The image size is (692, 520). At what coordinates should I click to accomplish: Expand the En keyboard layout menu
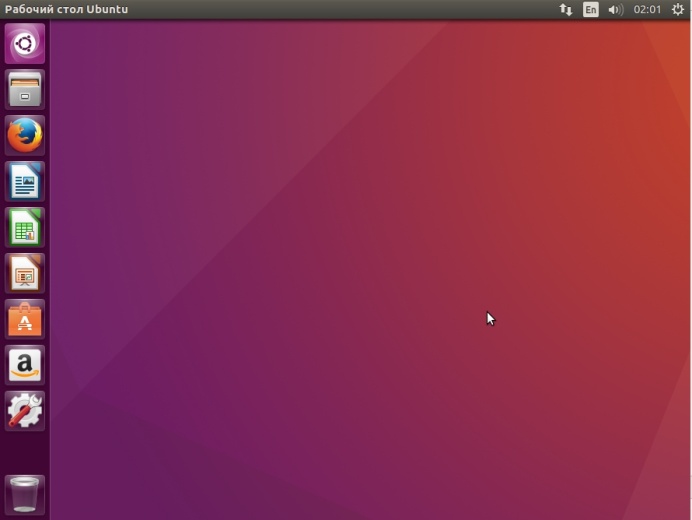click(591, 9)
